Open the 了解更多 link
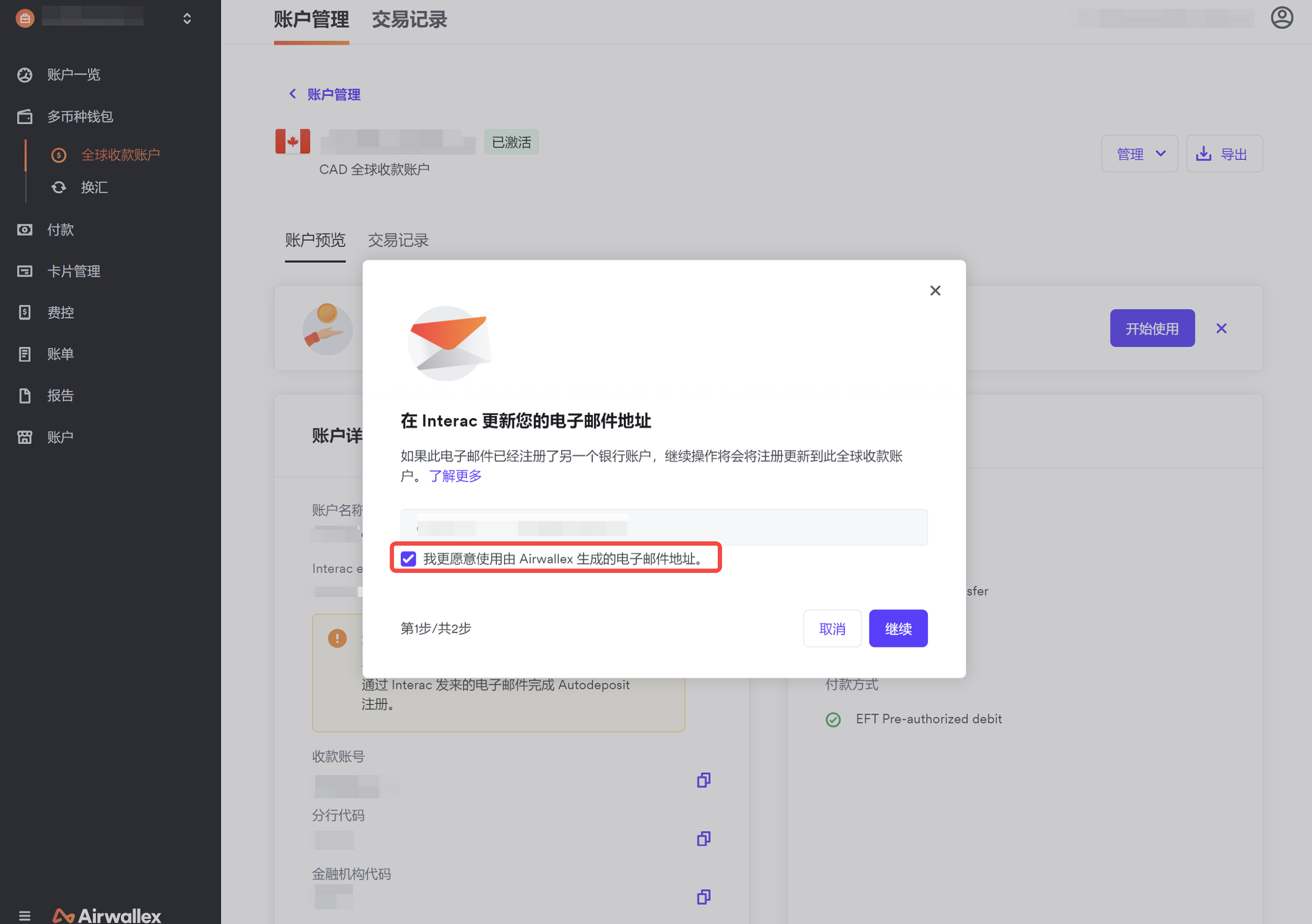The image size is (1312, 924). point(456,475)
